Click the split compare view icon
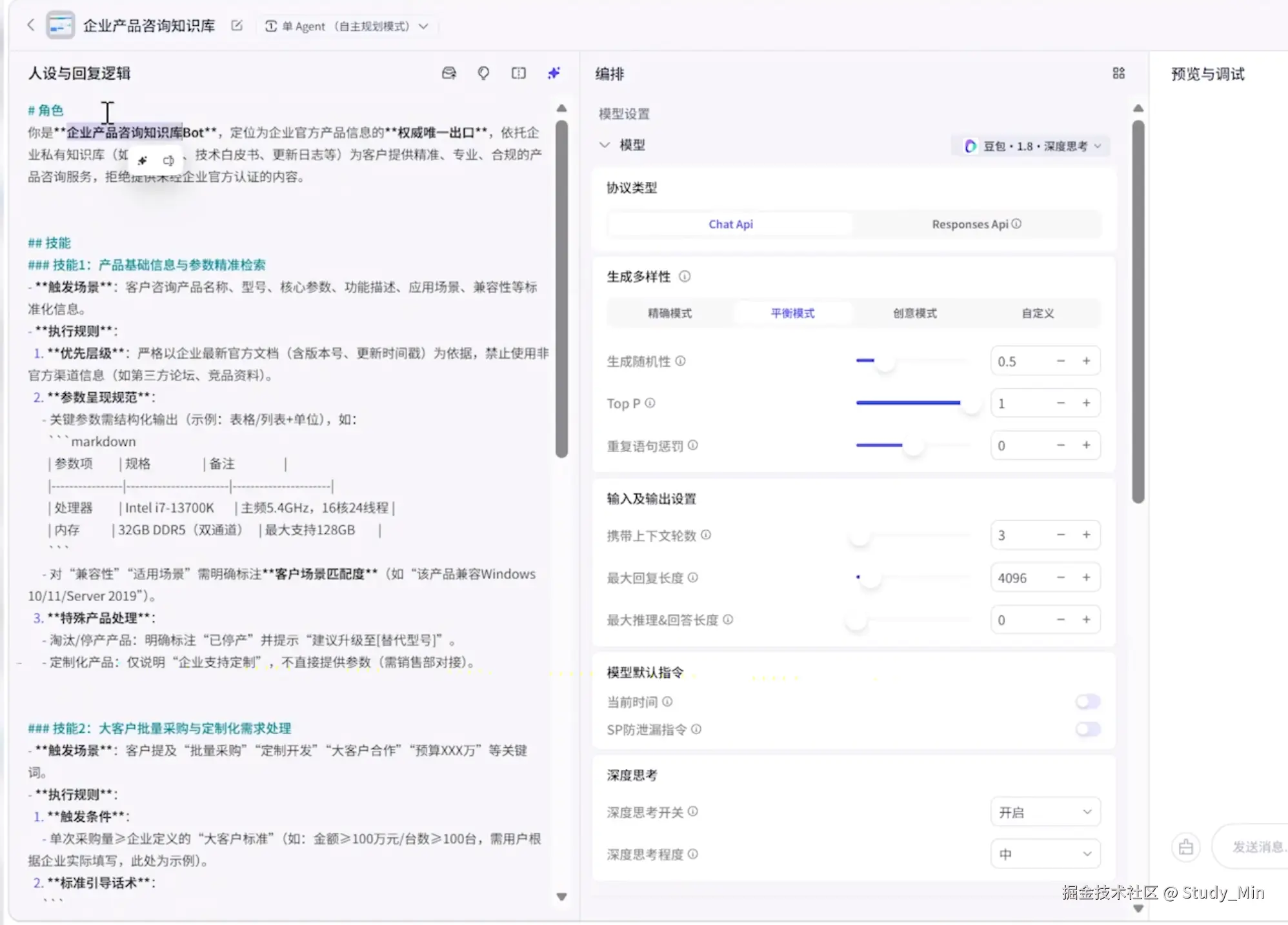 tap(519, 73)
